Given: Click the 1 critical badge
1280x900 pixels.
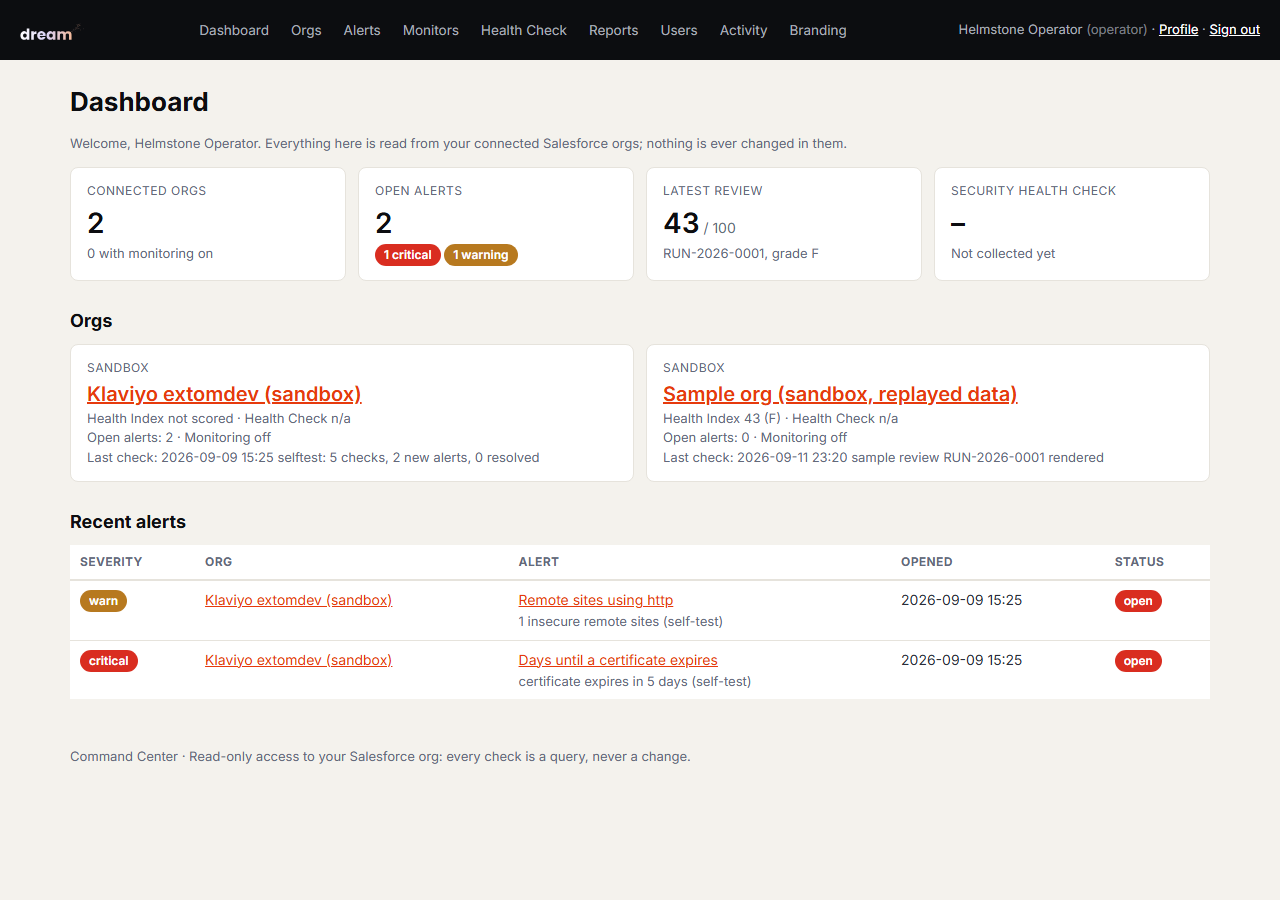Looking at the screenshot, I should (408, 255).
